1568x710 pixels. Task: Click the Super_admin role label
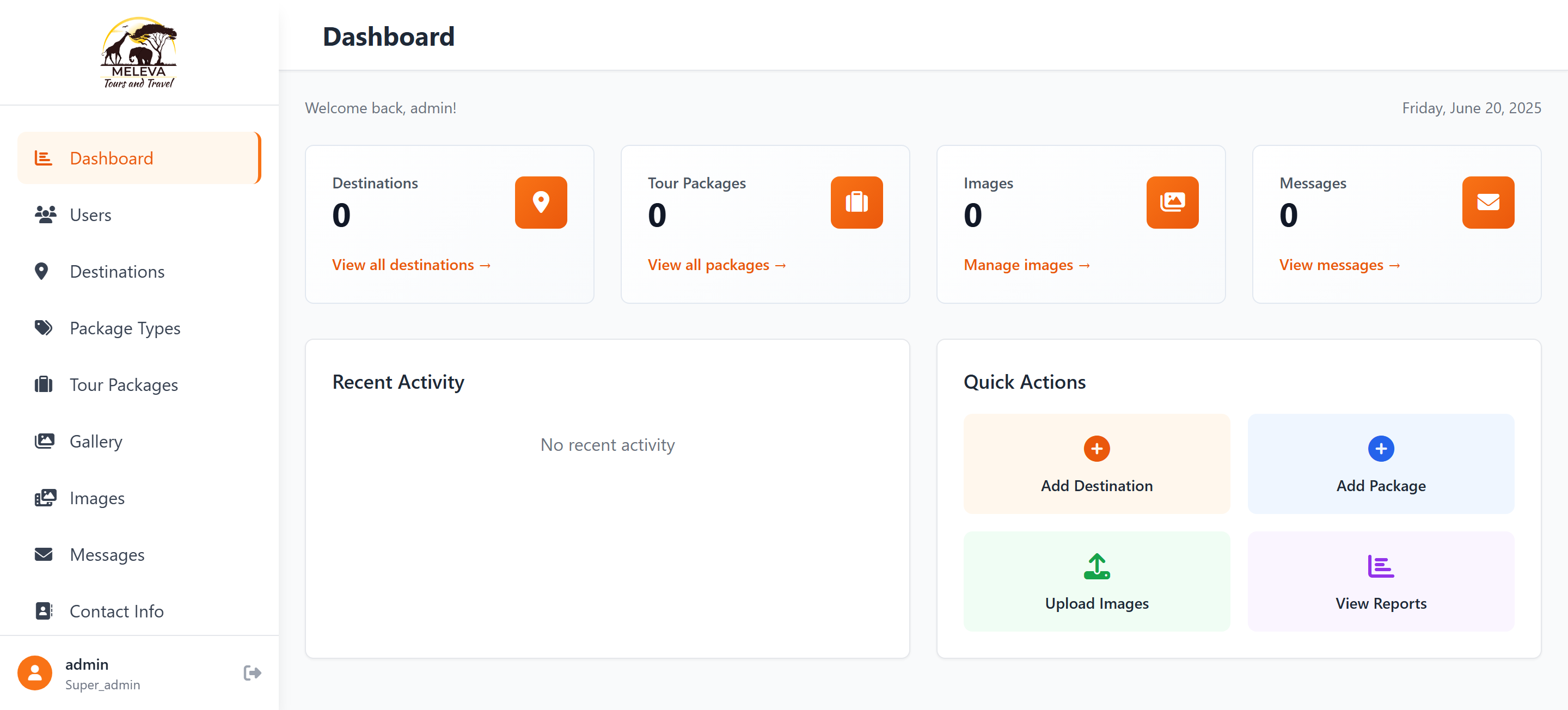coord(102,684)
